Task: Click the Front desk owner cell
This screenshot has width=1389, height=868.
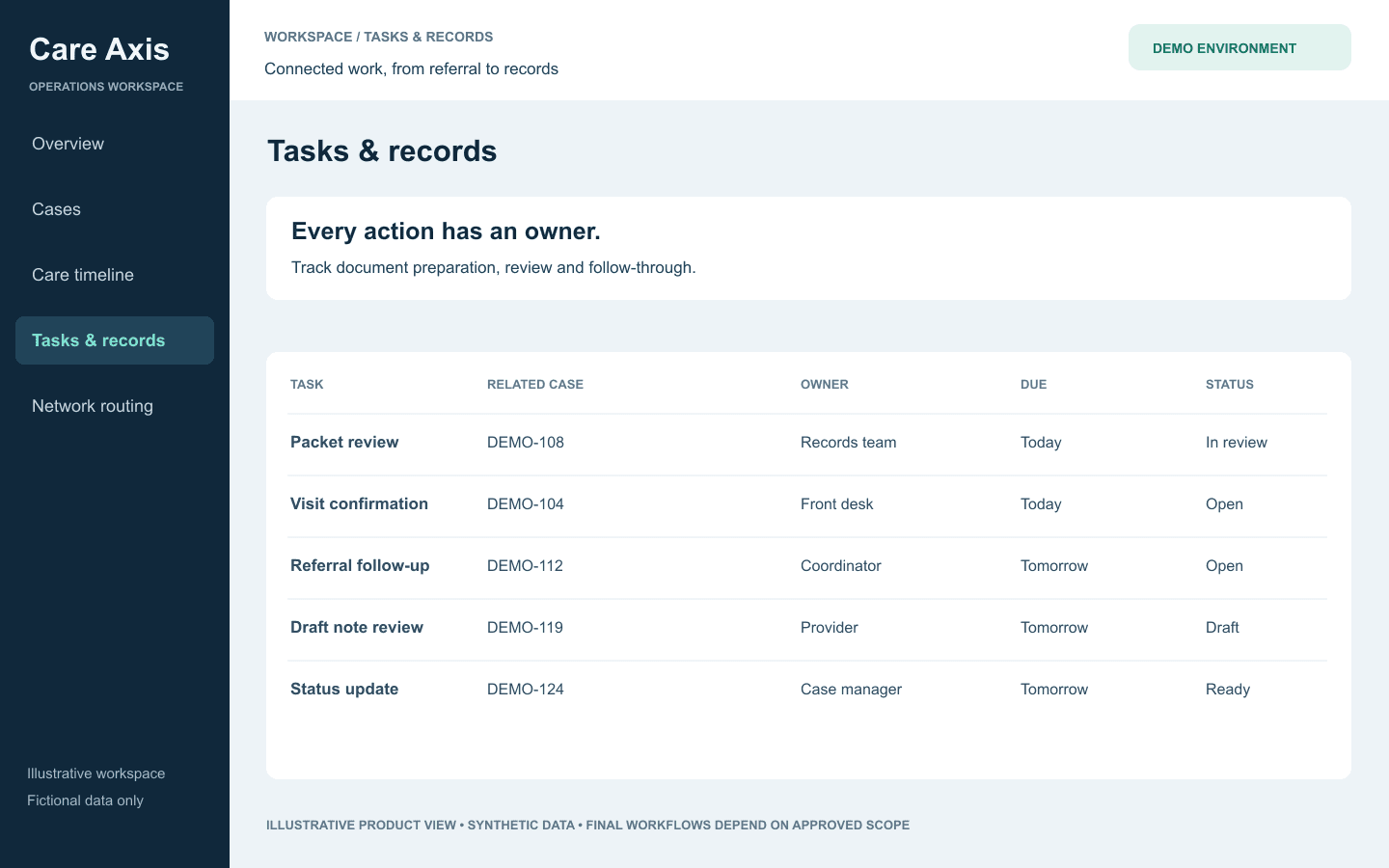Action: (837, 503)
